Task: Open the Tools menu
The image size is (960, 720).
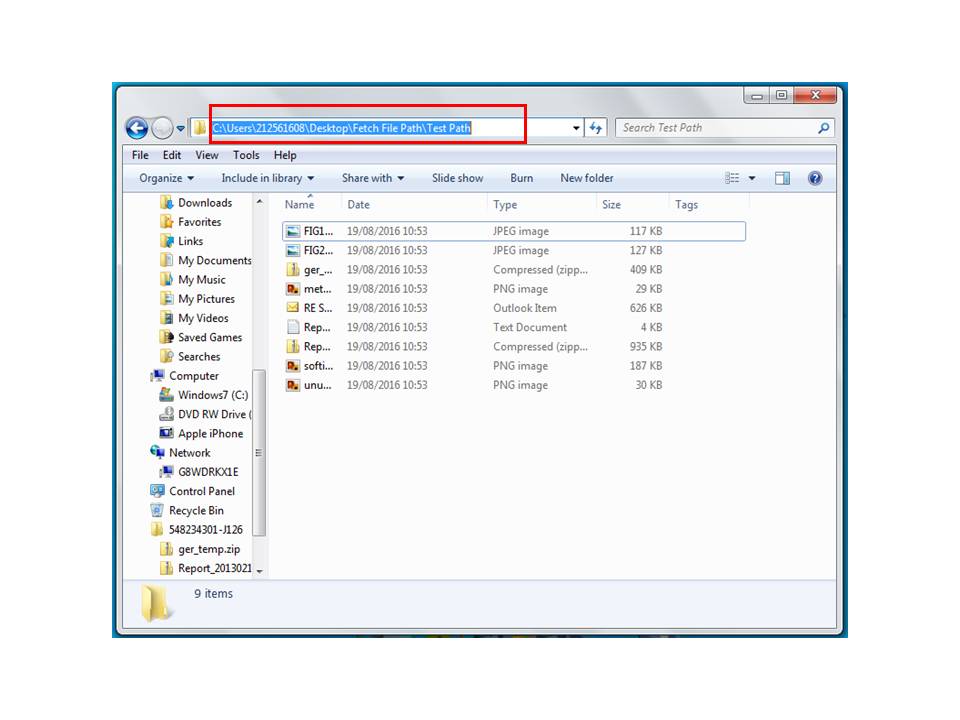Action: click(x=246, y=155)
